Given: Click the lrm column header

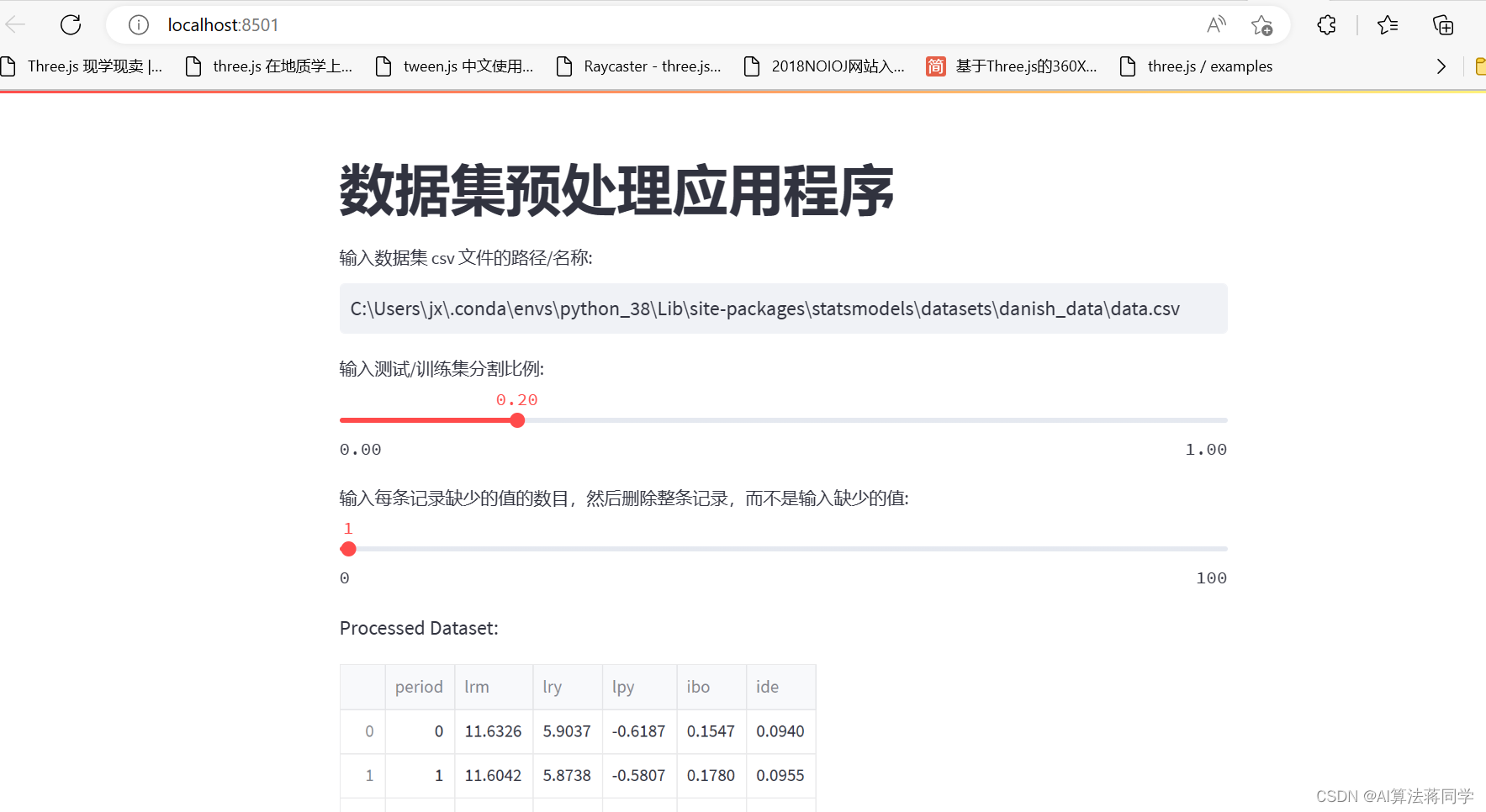Looking at the screenshot, I should [494, 687].
